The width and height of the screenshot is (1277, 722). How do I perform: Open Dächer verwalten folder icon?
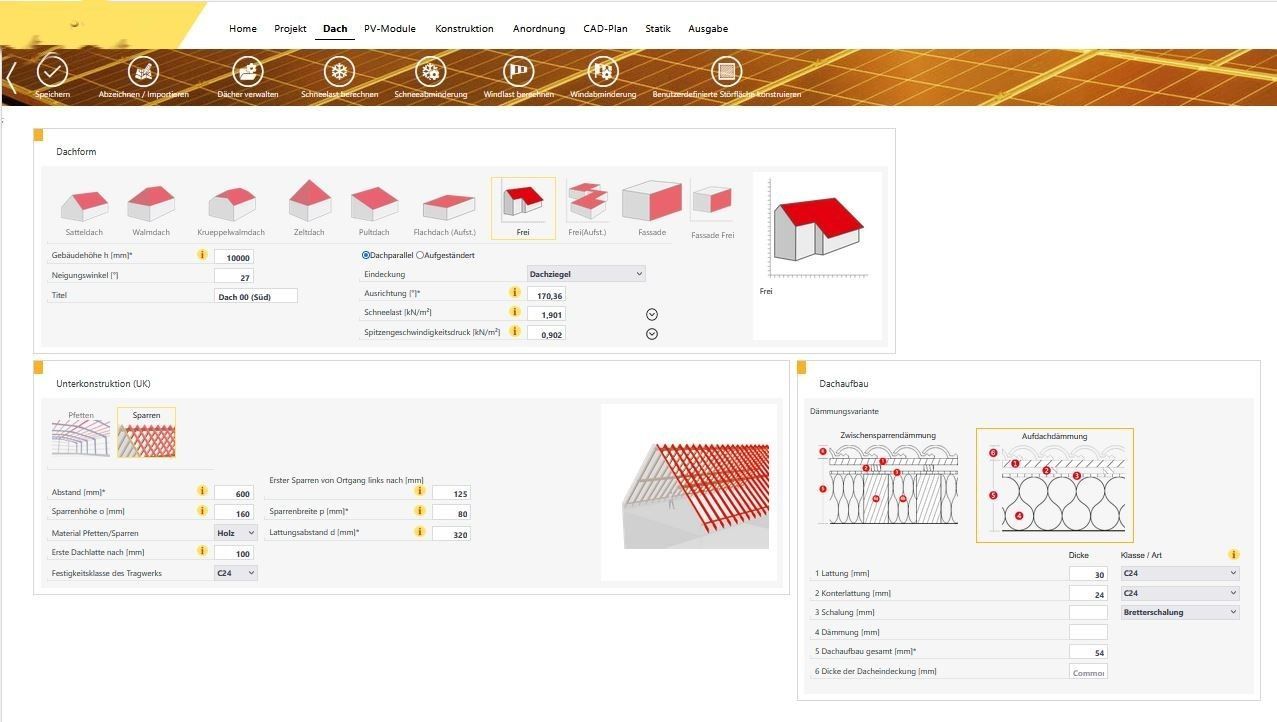point(248,71)
